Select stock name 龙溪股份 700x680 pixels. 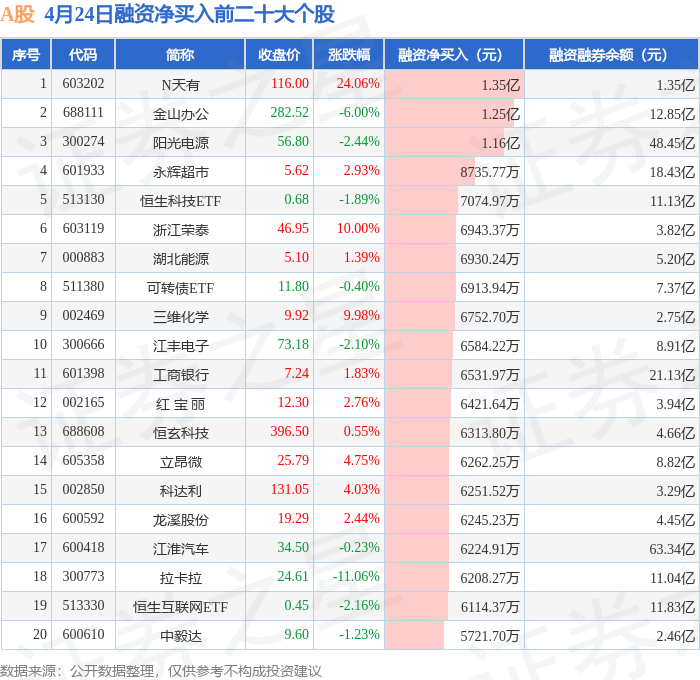click(x=180, y=520)
